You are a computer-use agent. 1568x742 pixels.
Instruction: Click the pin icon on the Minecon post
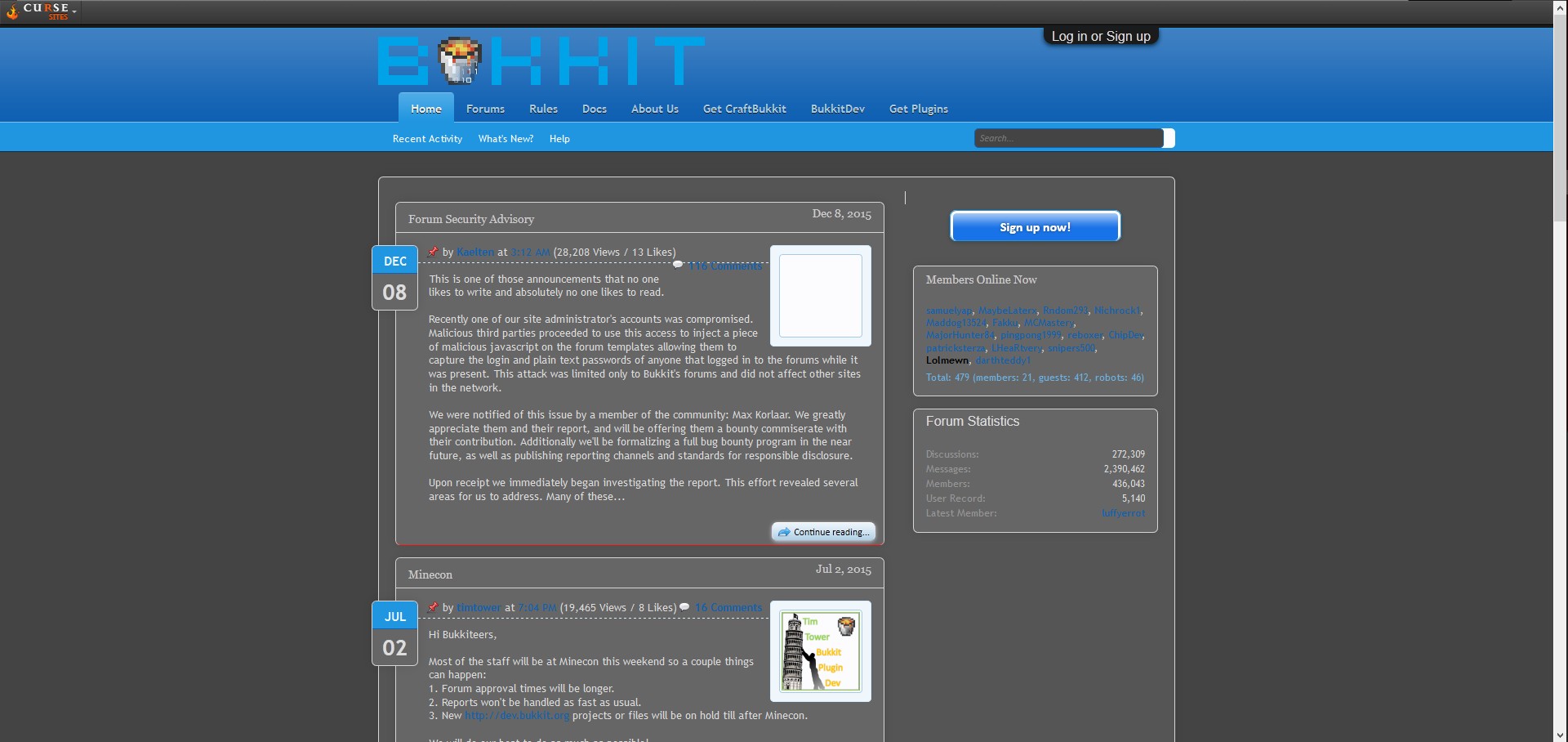point(434,607)
